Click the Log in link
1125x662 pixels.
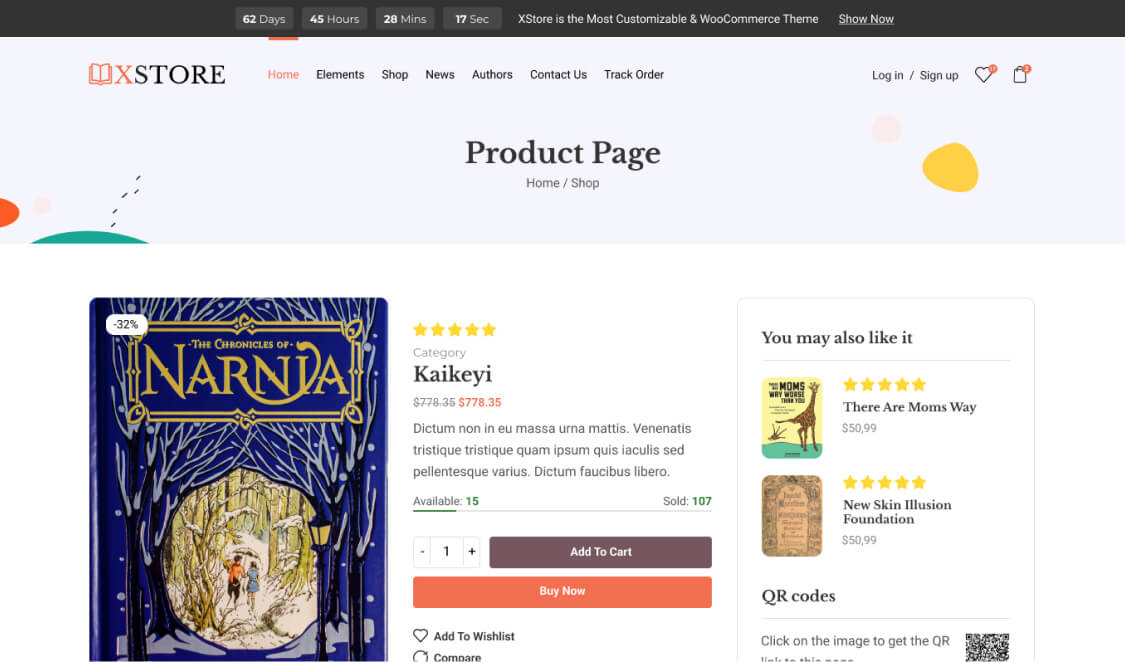click(887, 75)
